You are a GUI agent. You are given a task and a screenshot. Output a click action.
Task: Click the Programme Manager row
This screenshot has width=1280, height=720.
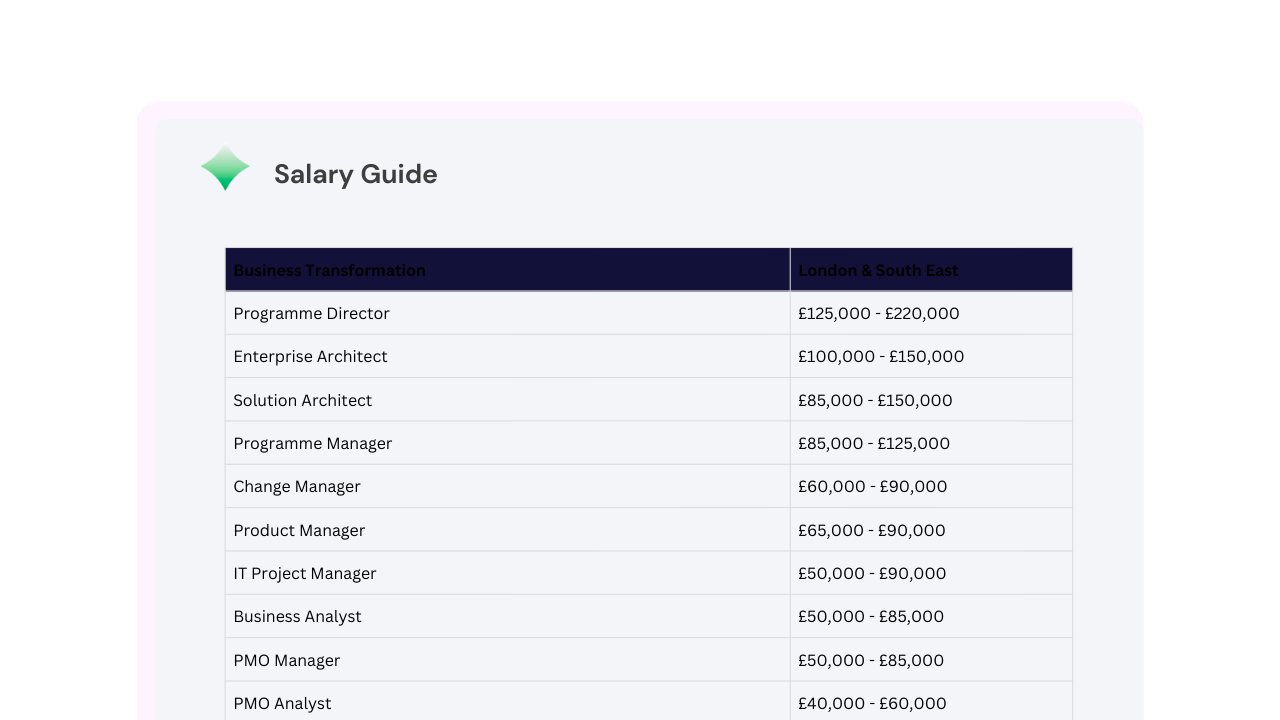312,443
